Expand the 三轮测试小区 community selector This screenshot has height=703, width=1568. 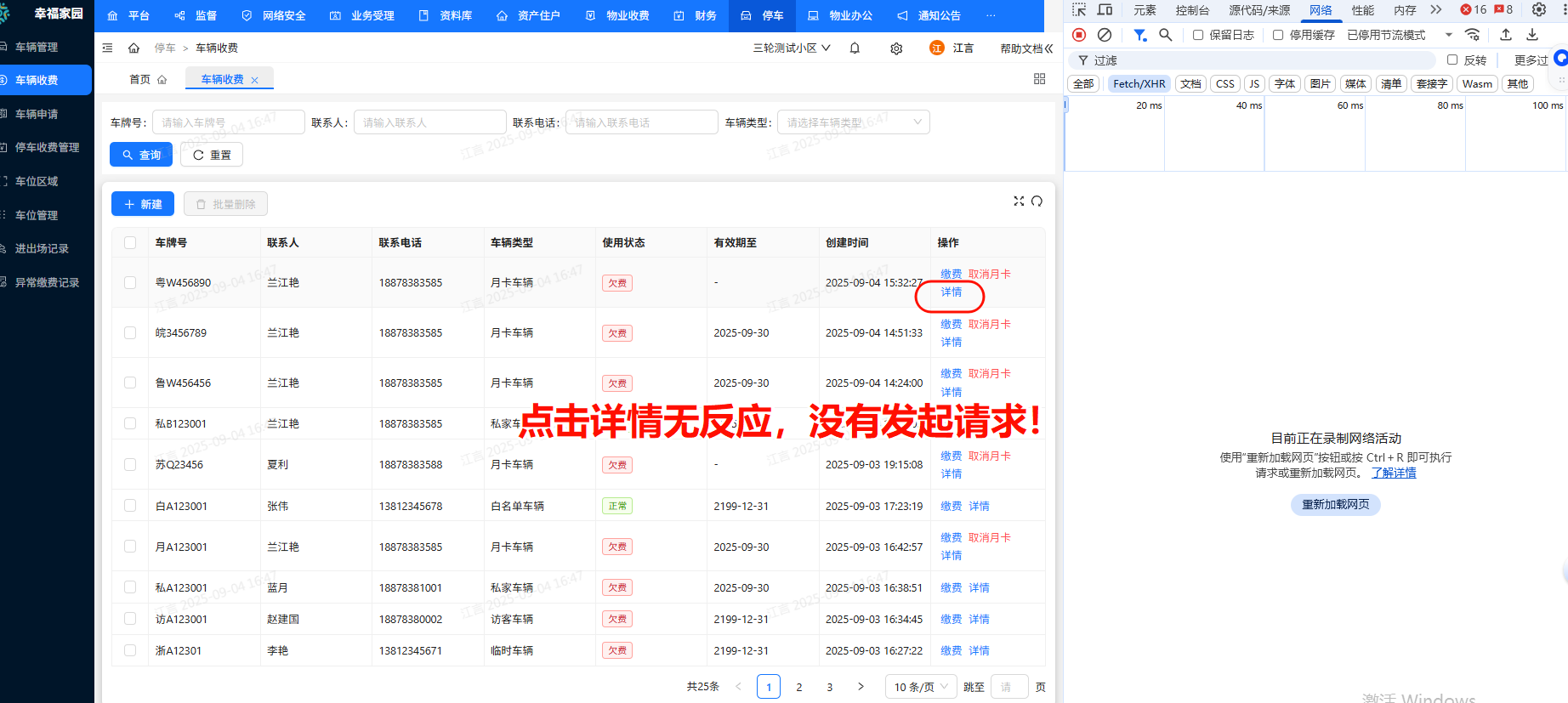click(790, 48)
